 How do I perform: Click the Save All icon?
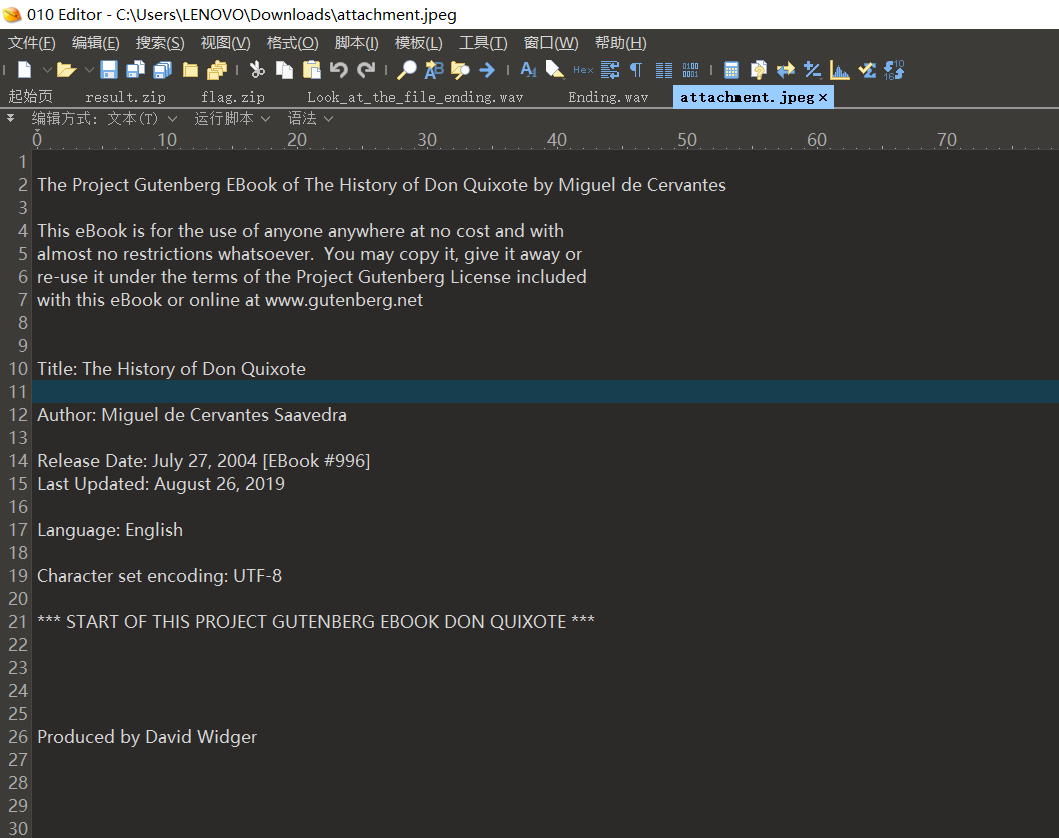163,70
